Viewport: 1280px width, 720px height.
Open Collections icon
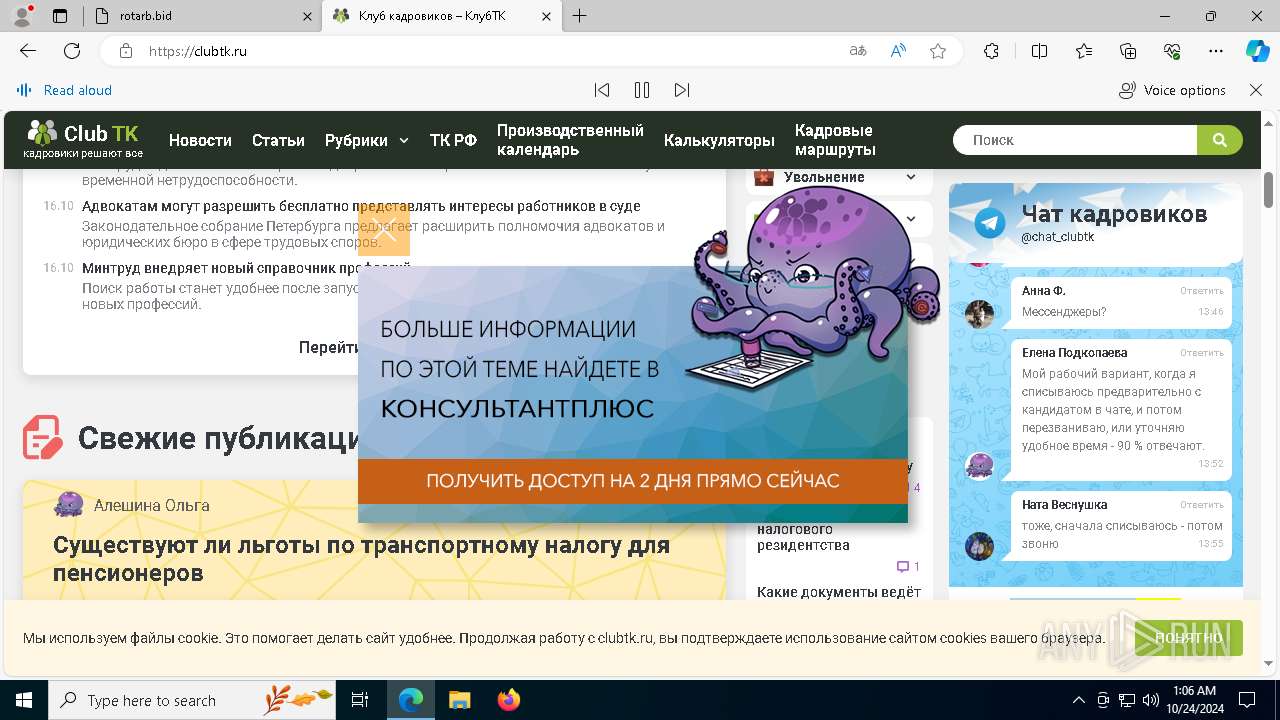point(1128,51)
